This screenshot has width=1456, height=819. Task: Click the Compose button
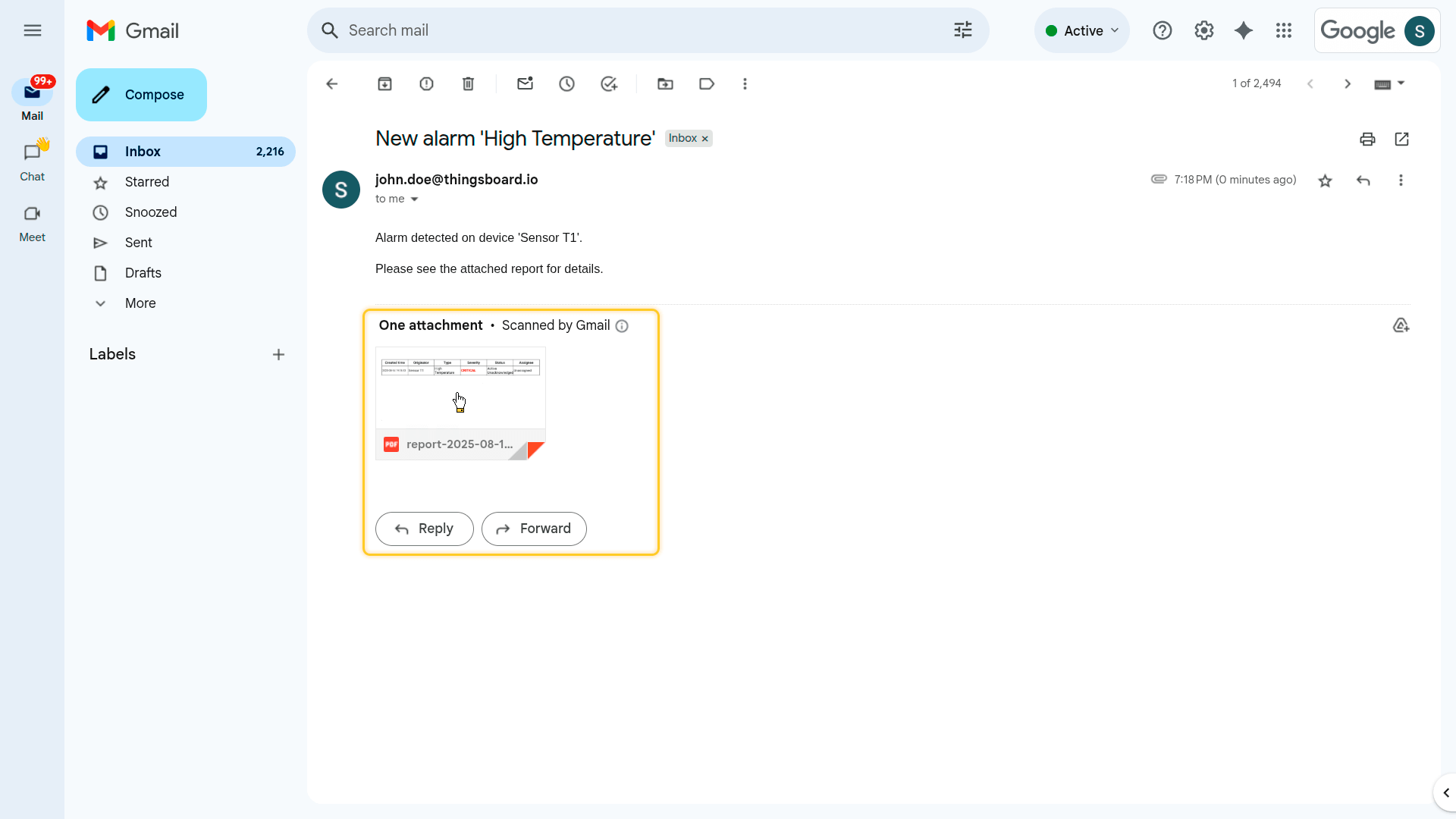(x=141, y=95)
